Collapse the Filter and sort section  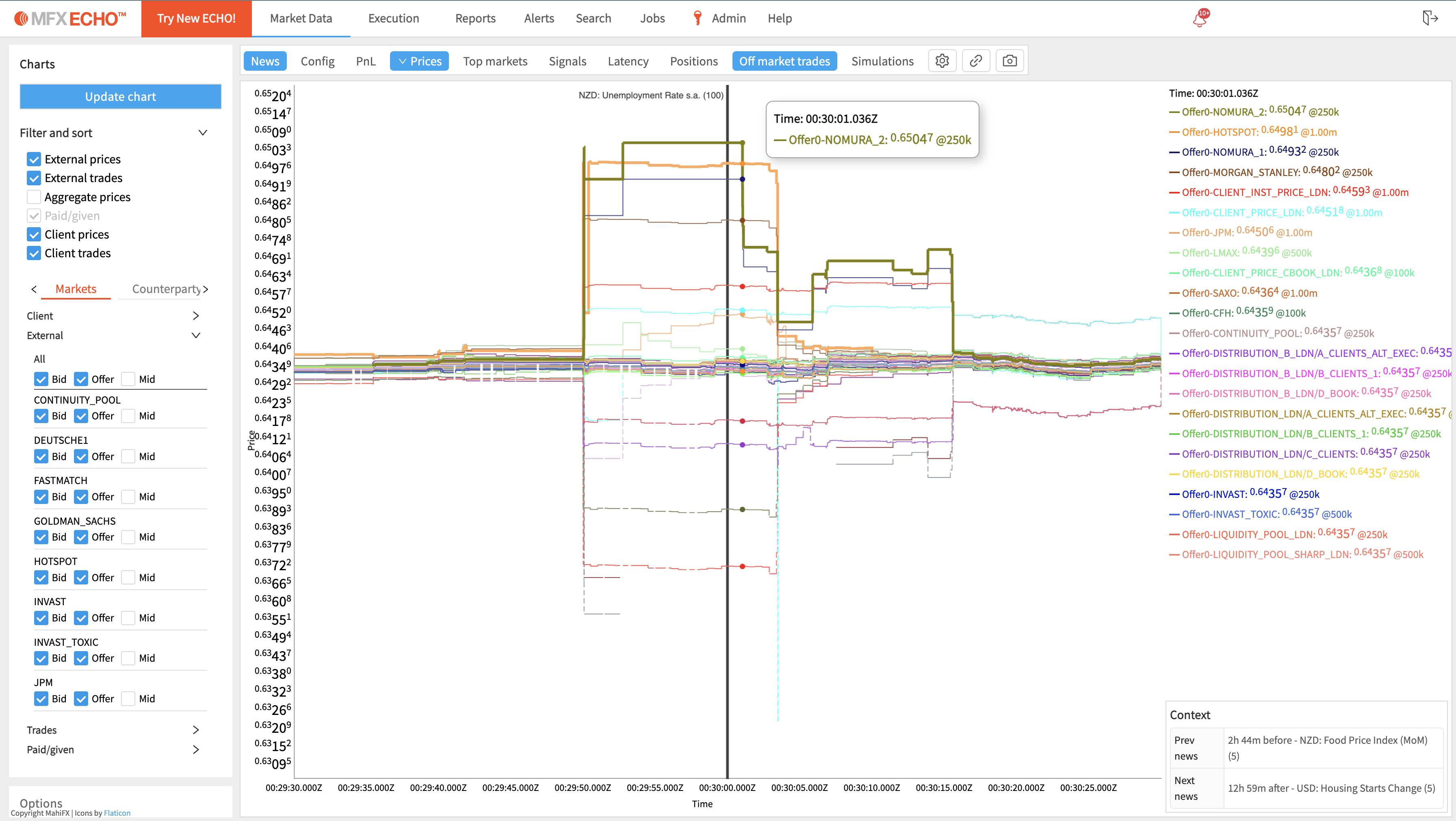(x=203, y=133)
